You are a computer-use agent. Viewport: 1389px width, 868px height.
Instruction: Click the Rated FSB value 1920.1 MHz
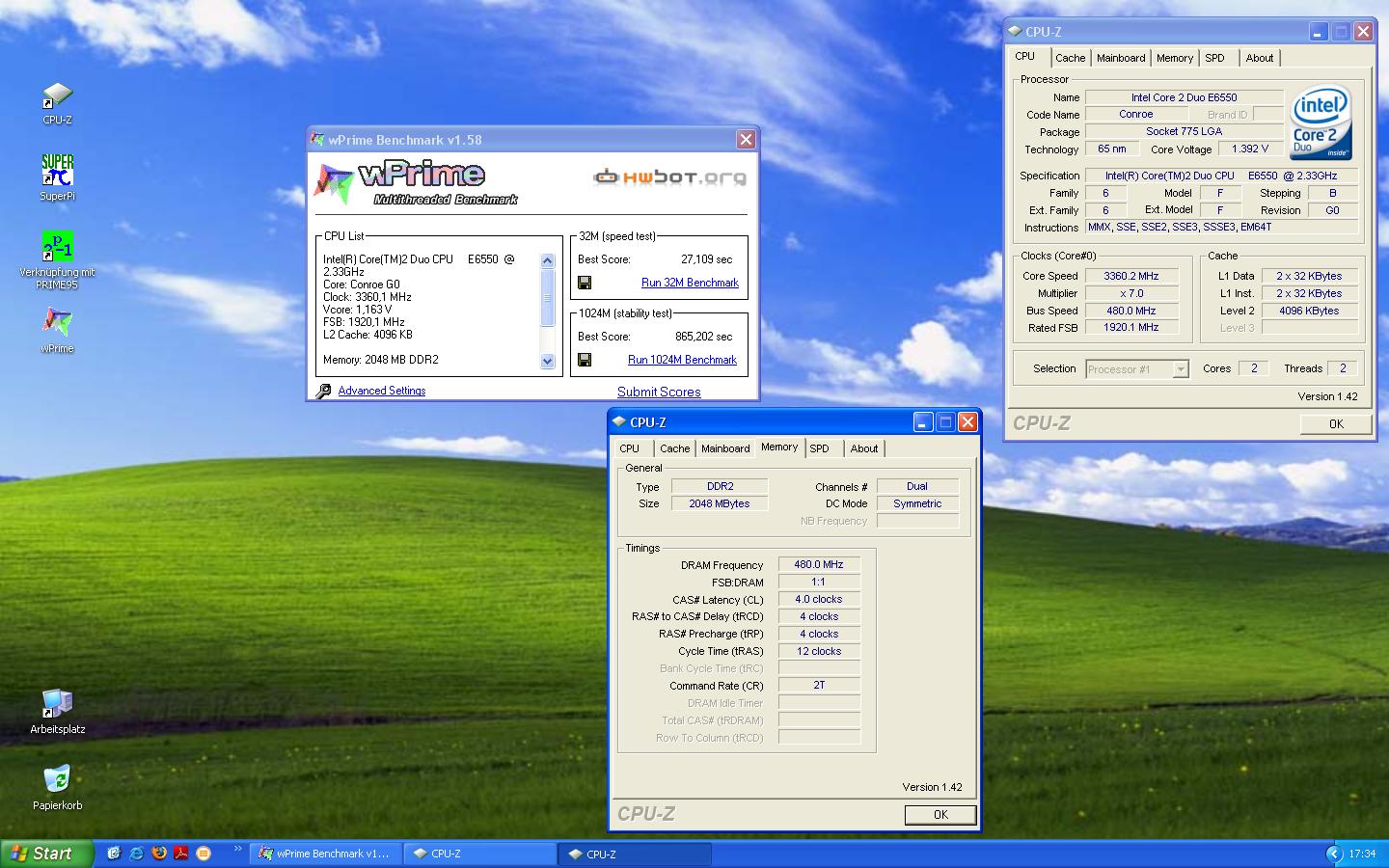pyautogui.click(x=1131, y=328)
